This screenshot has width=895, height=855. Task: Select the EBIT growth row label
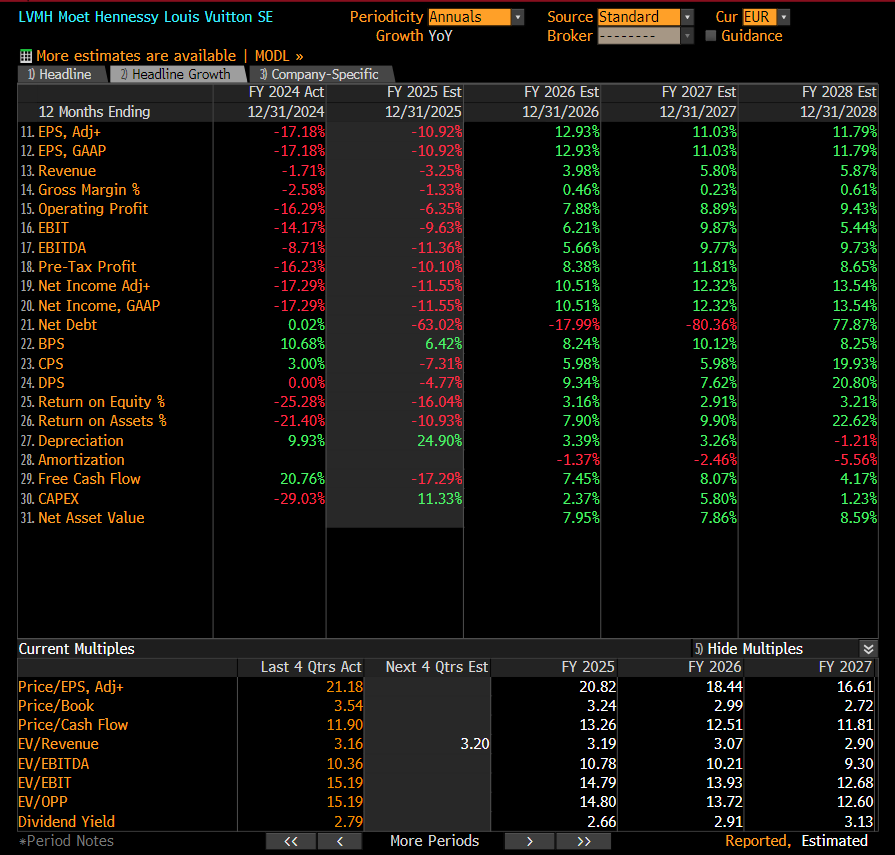point(53,228)
